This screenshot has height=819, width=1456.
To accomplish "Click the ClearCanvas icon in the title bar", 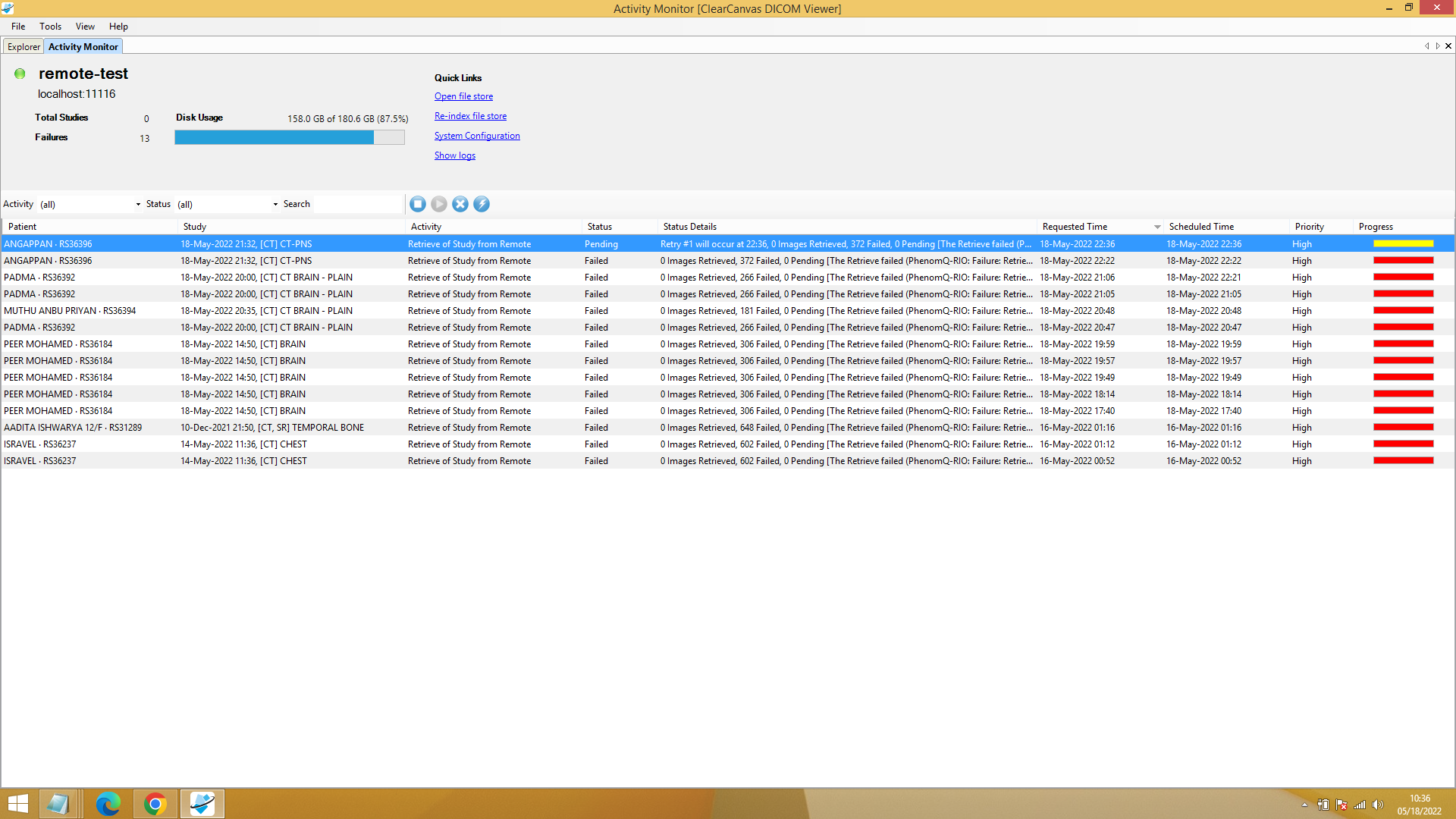I will [8, 8].
